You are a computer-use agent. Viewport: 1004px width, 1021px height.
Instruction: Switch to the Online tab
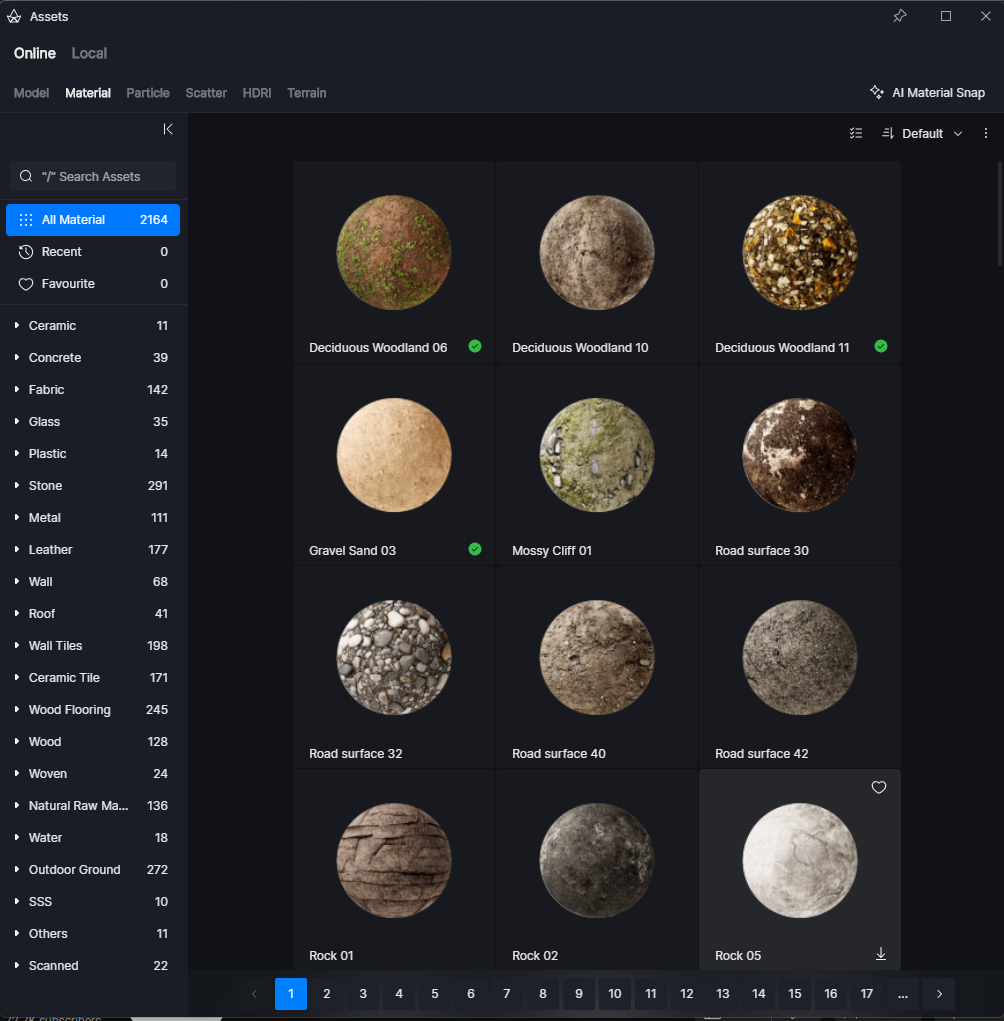(35, 53)
